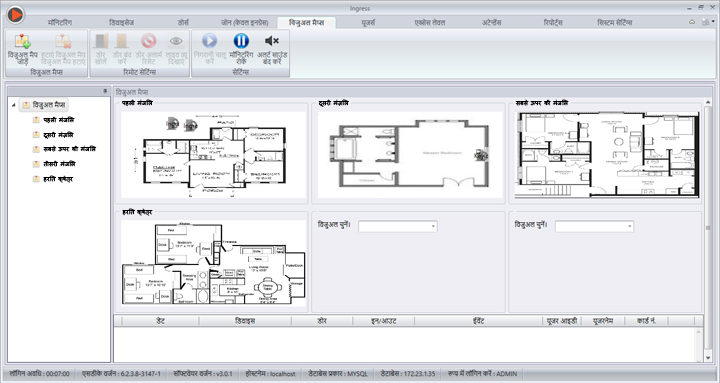The width and height of the screenshot is (720, 383).
Task: Select the Open Door ribbon icon
Action: click(101, 41)
